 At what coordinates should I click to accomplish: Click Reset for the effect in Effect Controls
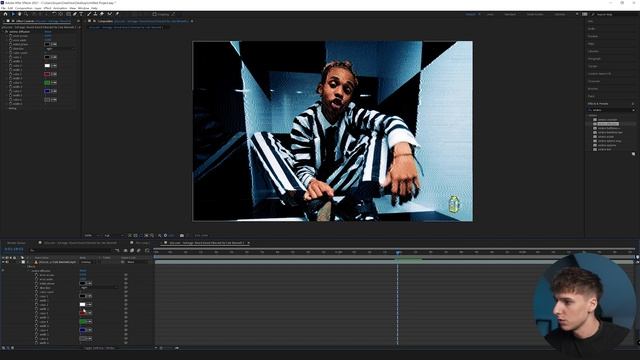pos(48,31)
